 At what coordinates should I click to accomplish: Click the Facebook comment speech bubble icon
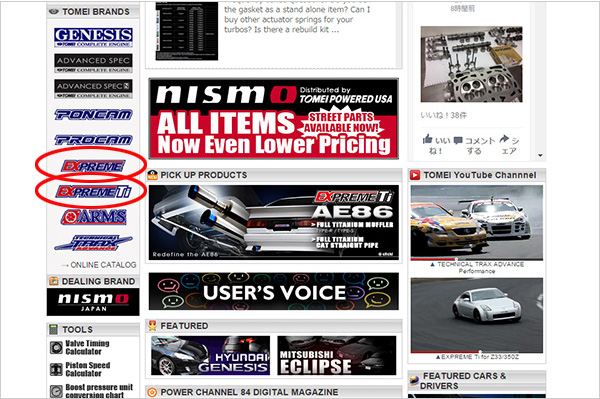458,140
